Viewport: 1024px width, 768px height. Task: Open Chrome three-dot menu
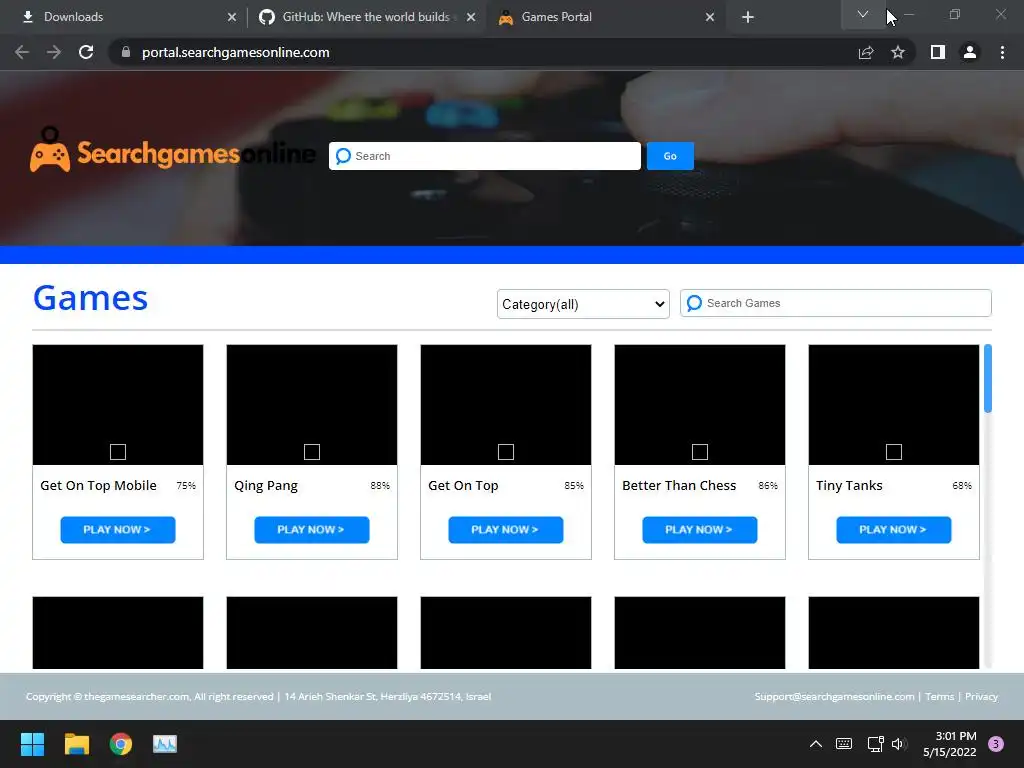click(x=1002, y=52)
